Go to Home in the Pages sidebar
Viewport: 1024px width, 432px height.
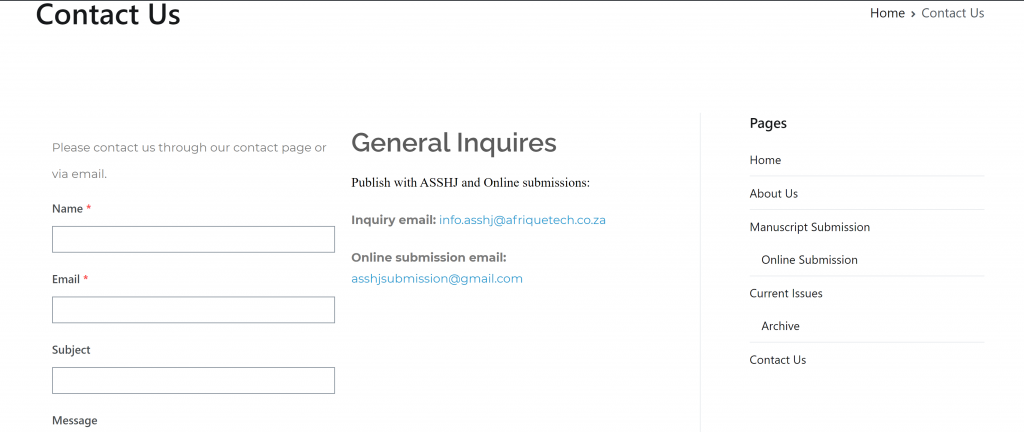point(765,160)
